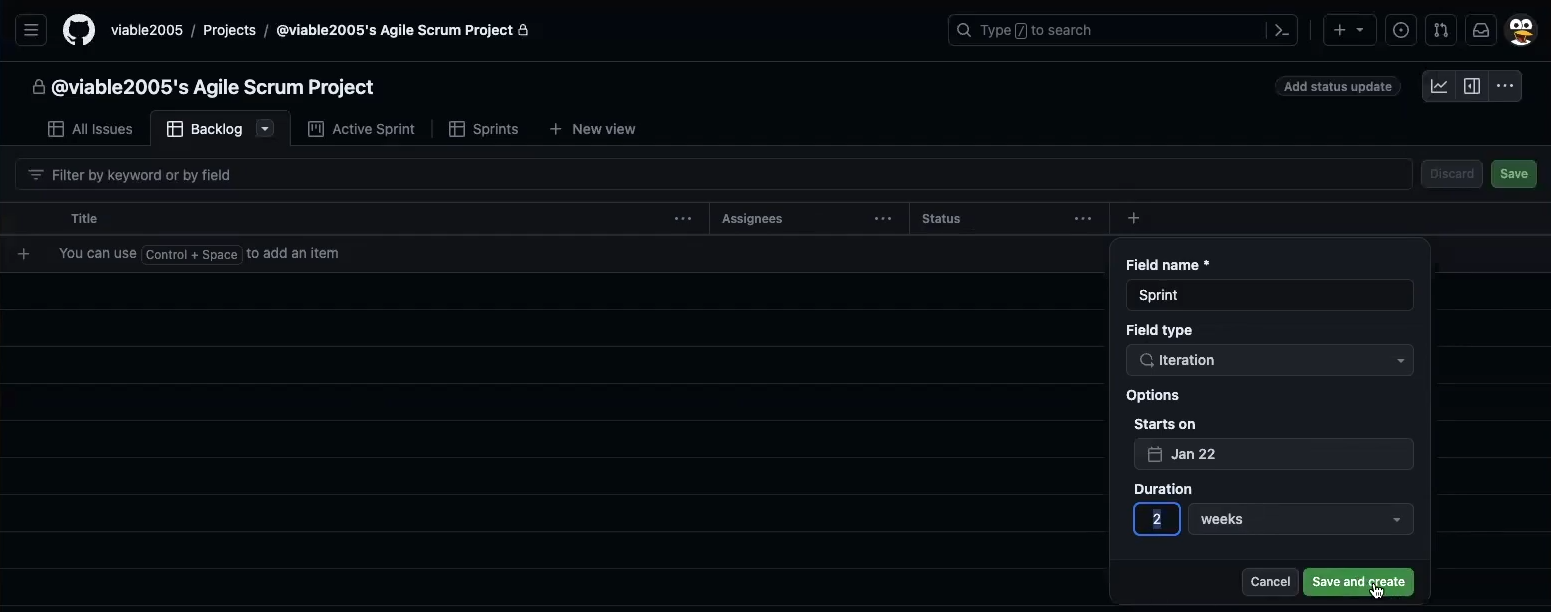1551x612 pixels.
Task: Open the Starts on date picker
Action: (x=1273, y=454)
